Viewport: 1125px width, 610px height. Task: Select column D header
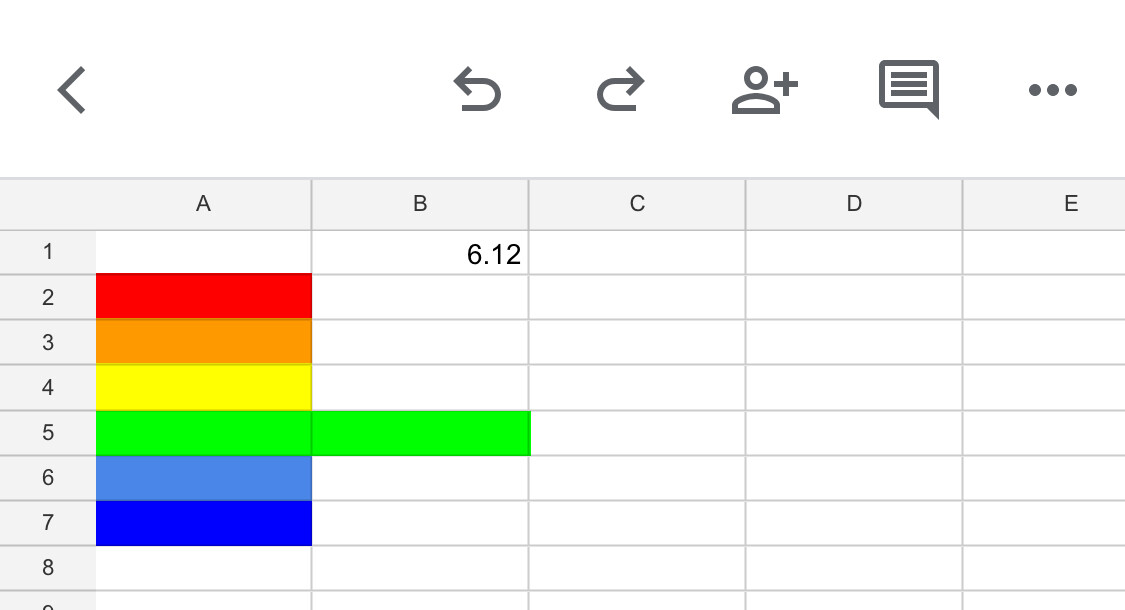tap(854, 205)
